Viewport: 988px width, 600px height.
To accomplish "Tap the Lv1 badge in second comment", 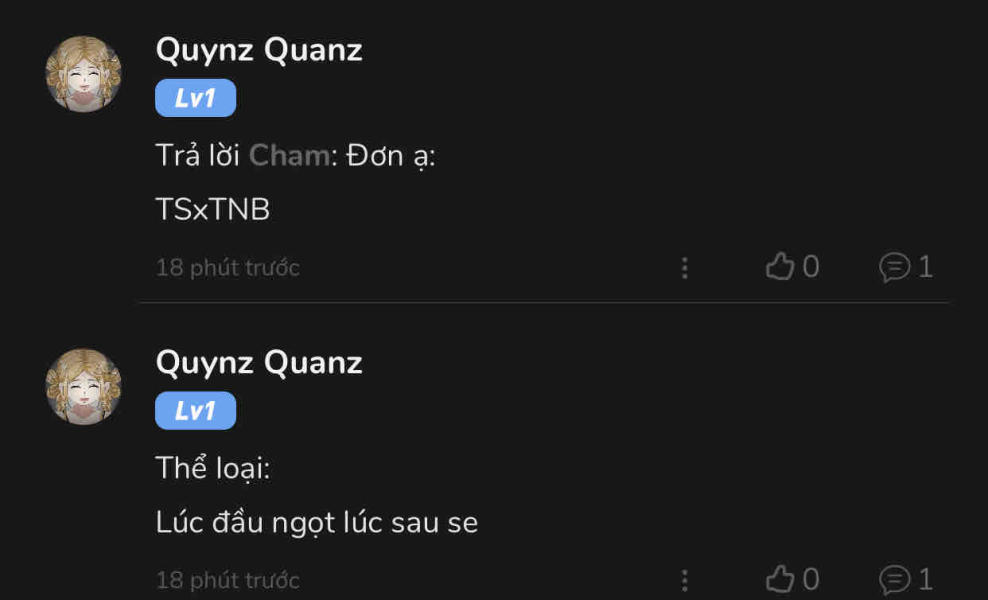I will 195,410.
